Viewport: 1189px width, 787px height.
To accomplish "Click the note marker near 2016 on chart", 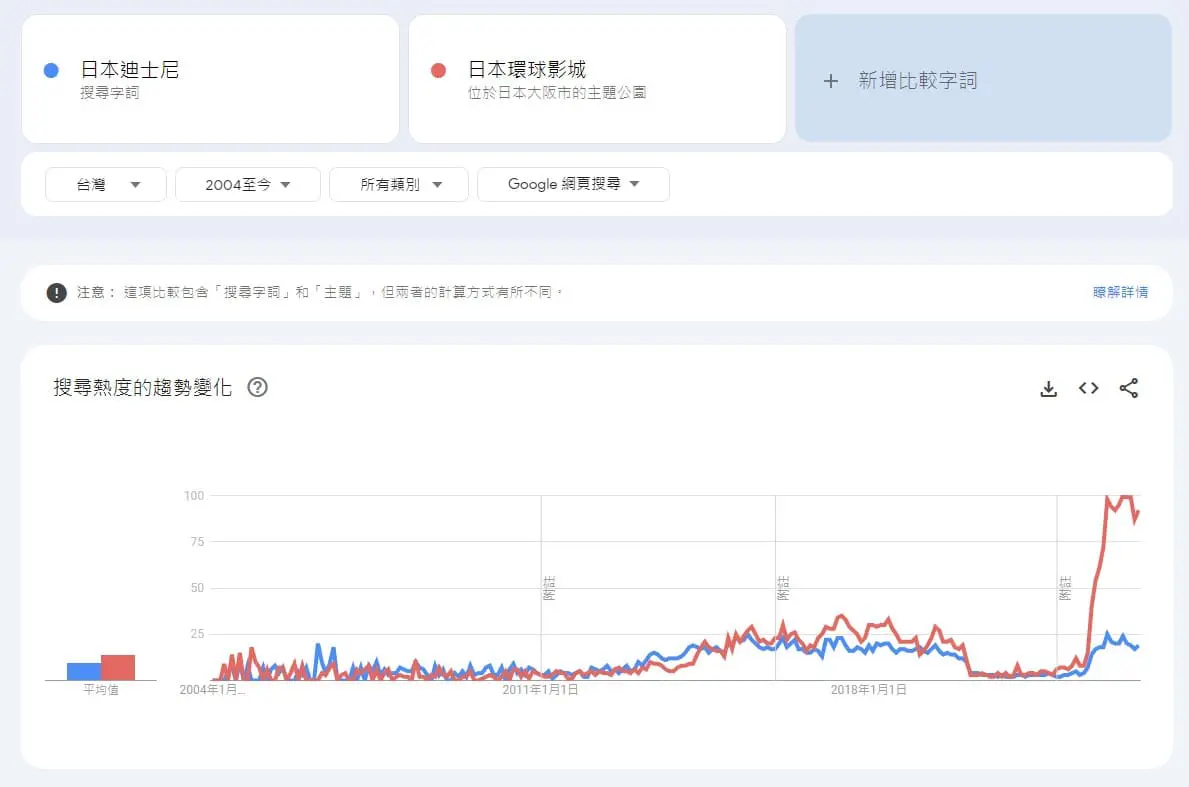I will click(783, 588).
